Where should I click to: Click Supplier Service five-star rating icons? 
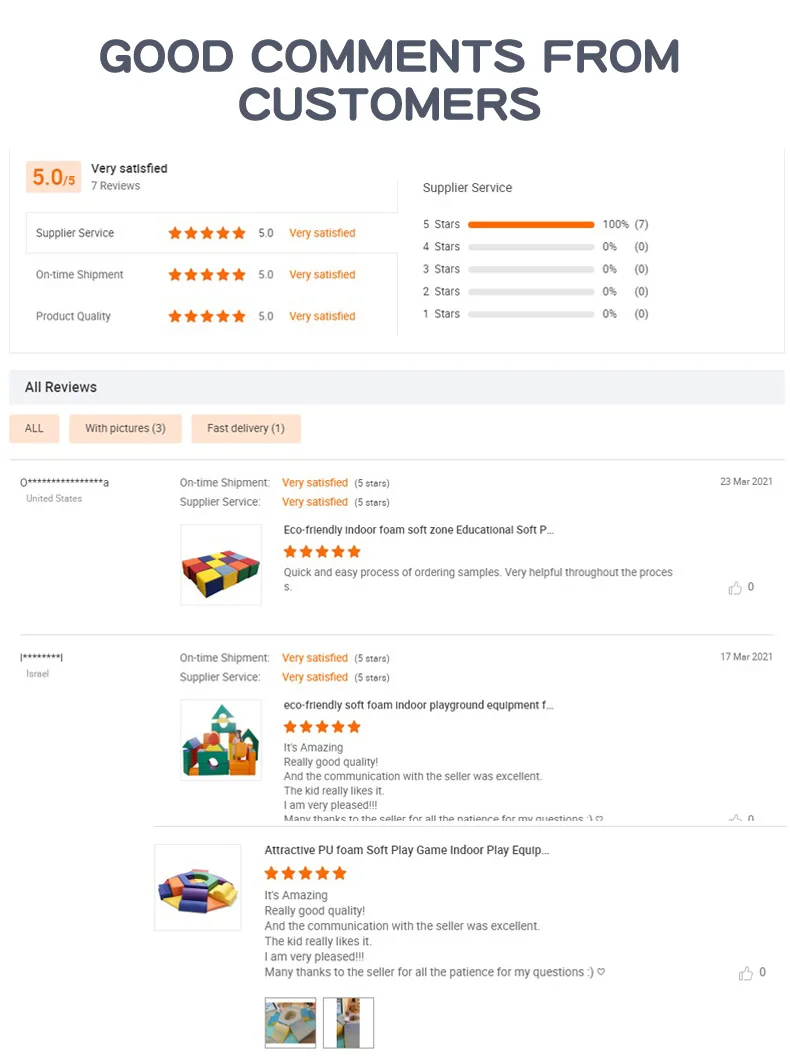tap(207, 233)
